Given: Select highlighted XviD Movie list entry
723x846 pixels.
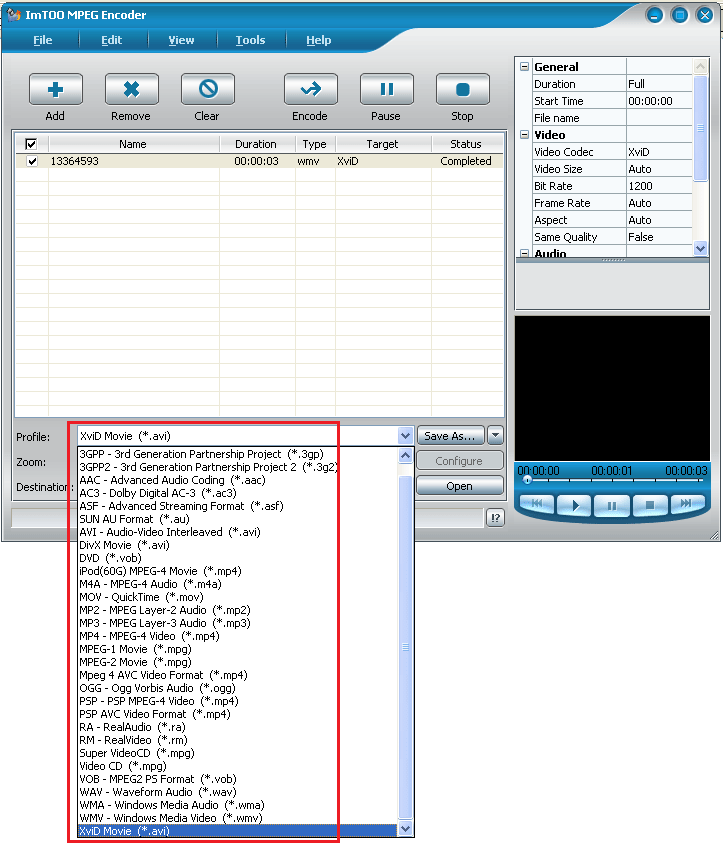Looking at the screenshot, I should tap(237, 831).
